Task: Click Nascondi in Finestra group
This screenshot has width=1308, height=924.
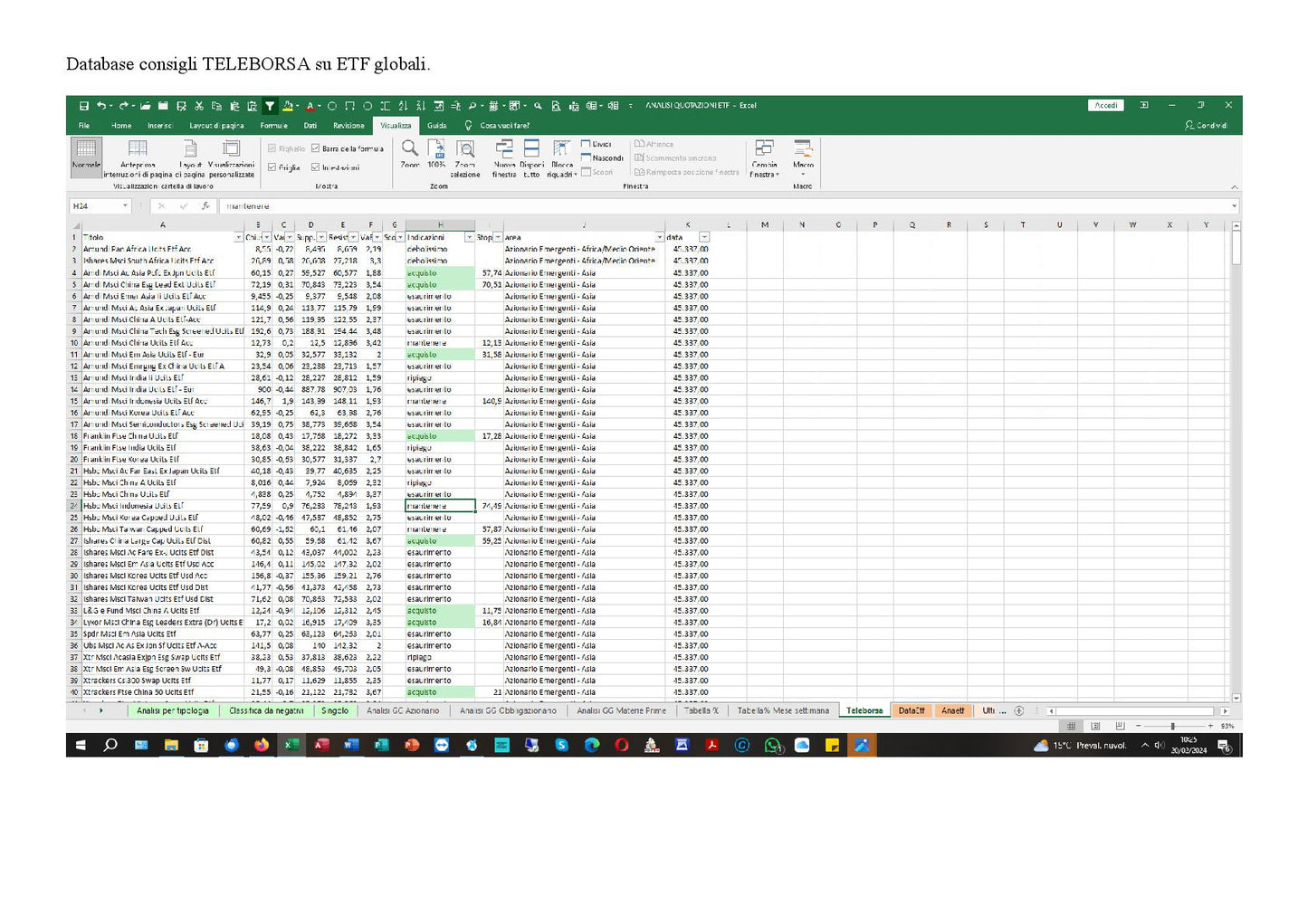Action: (x=603, y=158)
